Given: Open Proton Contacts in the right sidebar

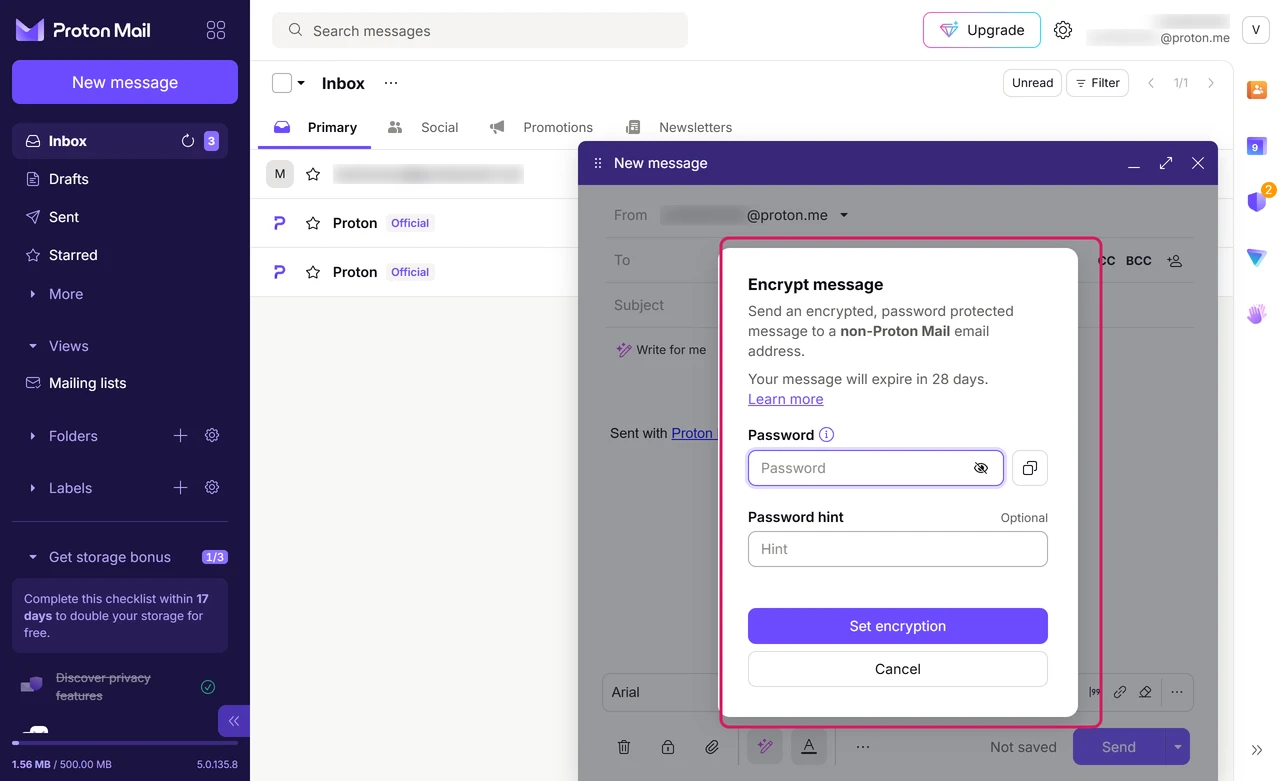Looking at the screenshot, I should pyautogui.click(x=1257, y=90).
